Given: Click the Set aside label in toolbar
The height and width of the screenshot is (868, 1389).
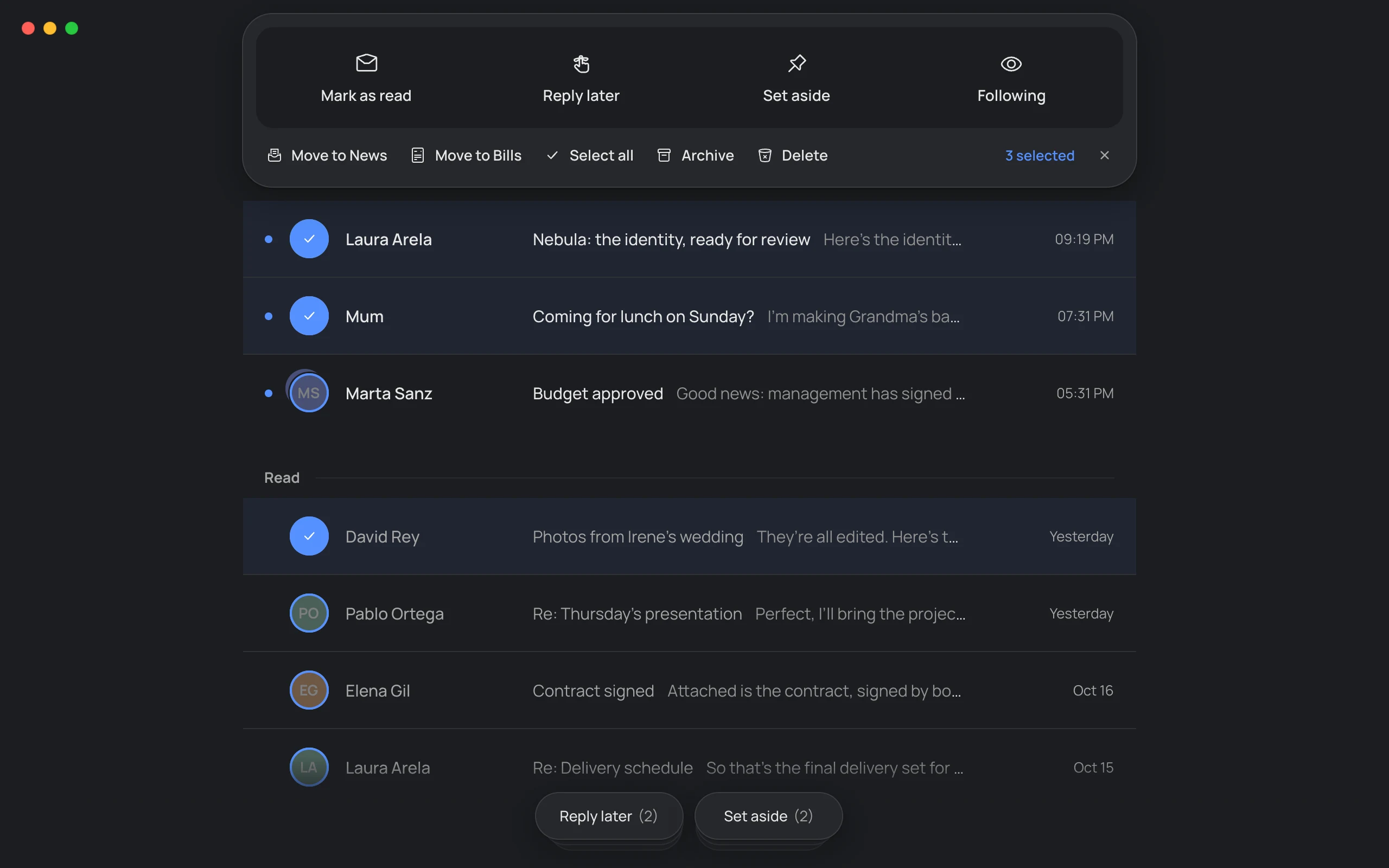Looking at the screenshot, I should (797, 96).
